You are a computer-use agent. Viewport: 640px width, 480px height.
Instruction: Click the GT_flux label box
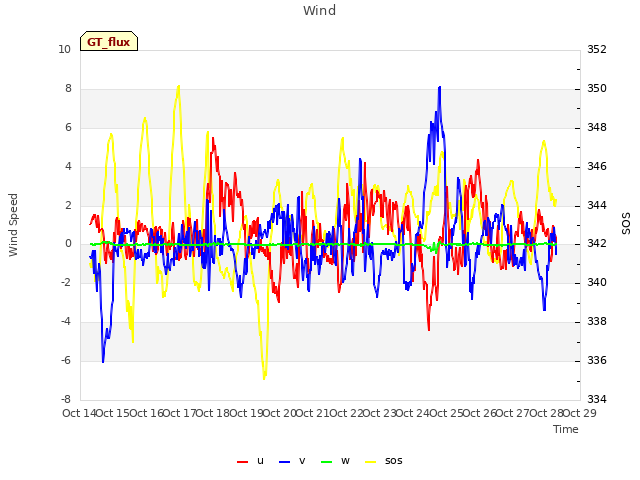pos(109,41)
